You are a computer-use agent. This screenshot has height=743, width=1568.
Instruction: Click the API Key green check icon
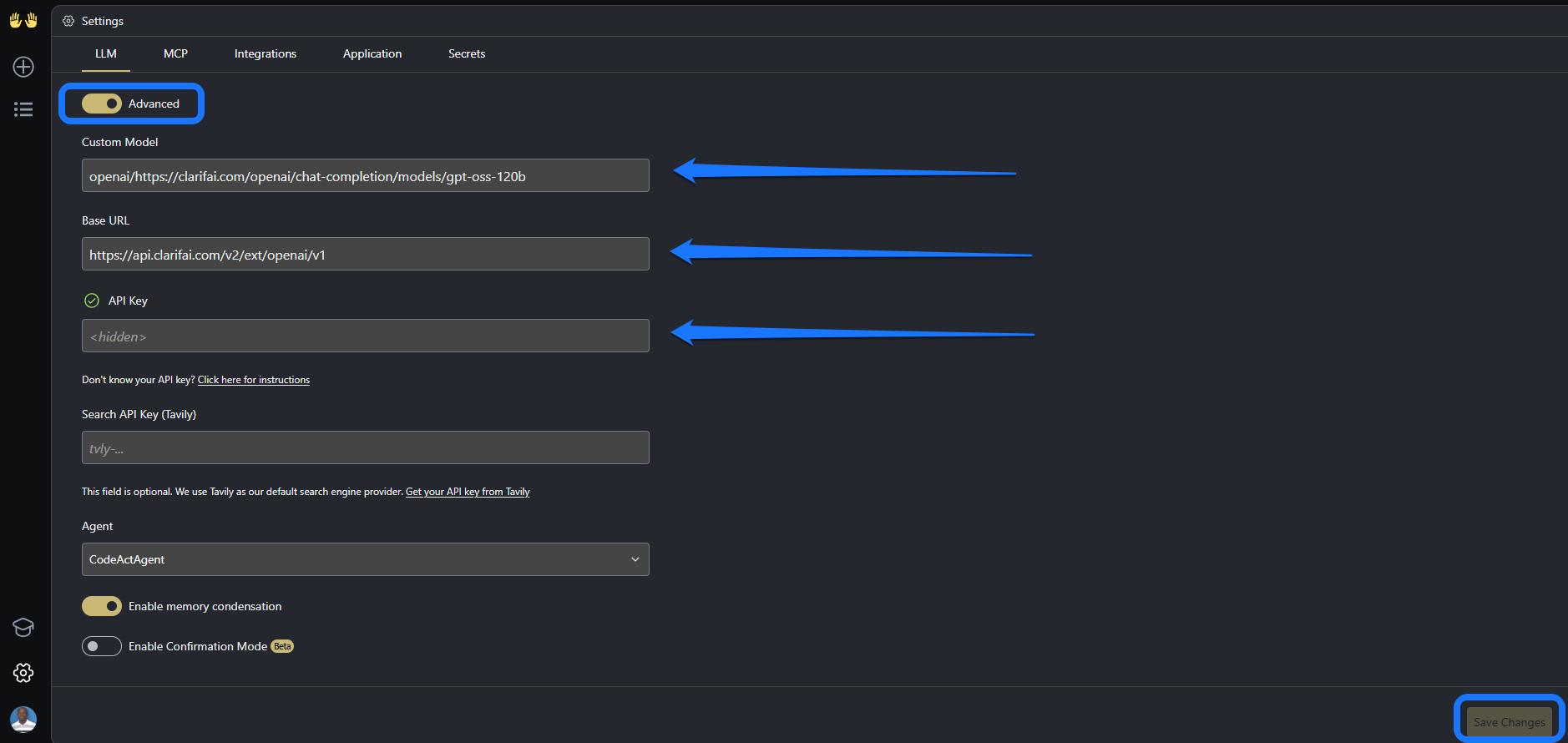click(92, 301)
